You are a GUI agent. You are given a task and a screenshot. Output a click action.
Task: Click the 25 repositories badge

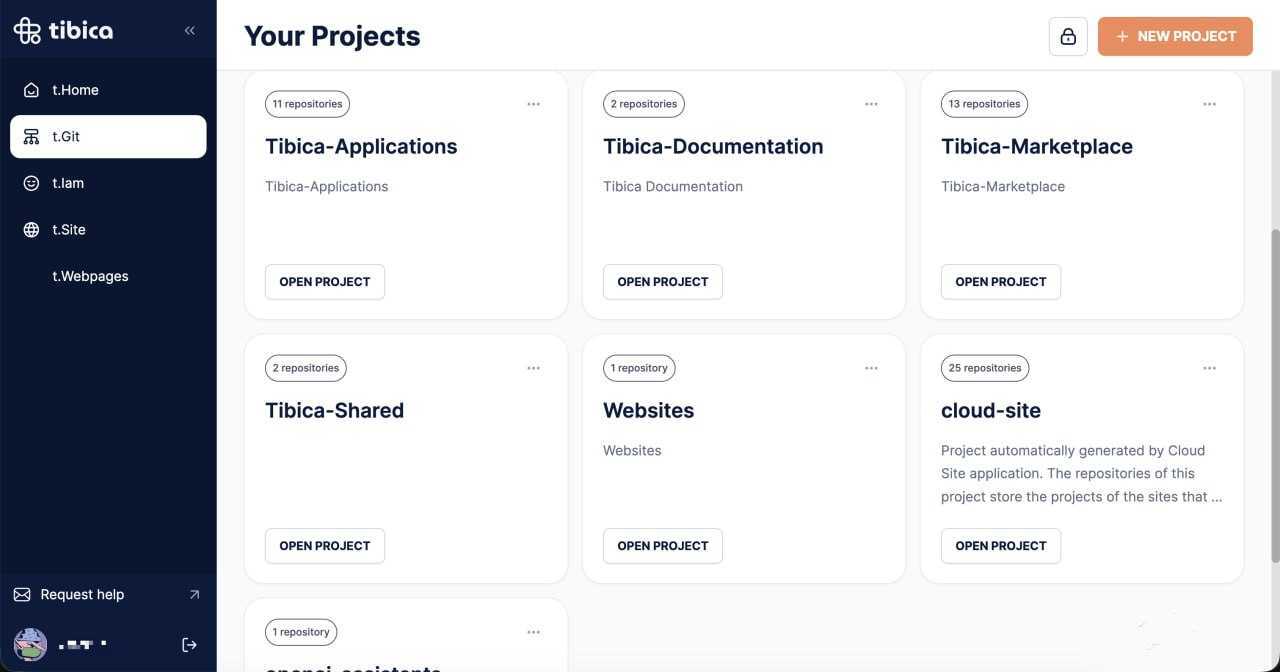point(985,368)
